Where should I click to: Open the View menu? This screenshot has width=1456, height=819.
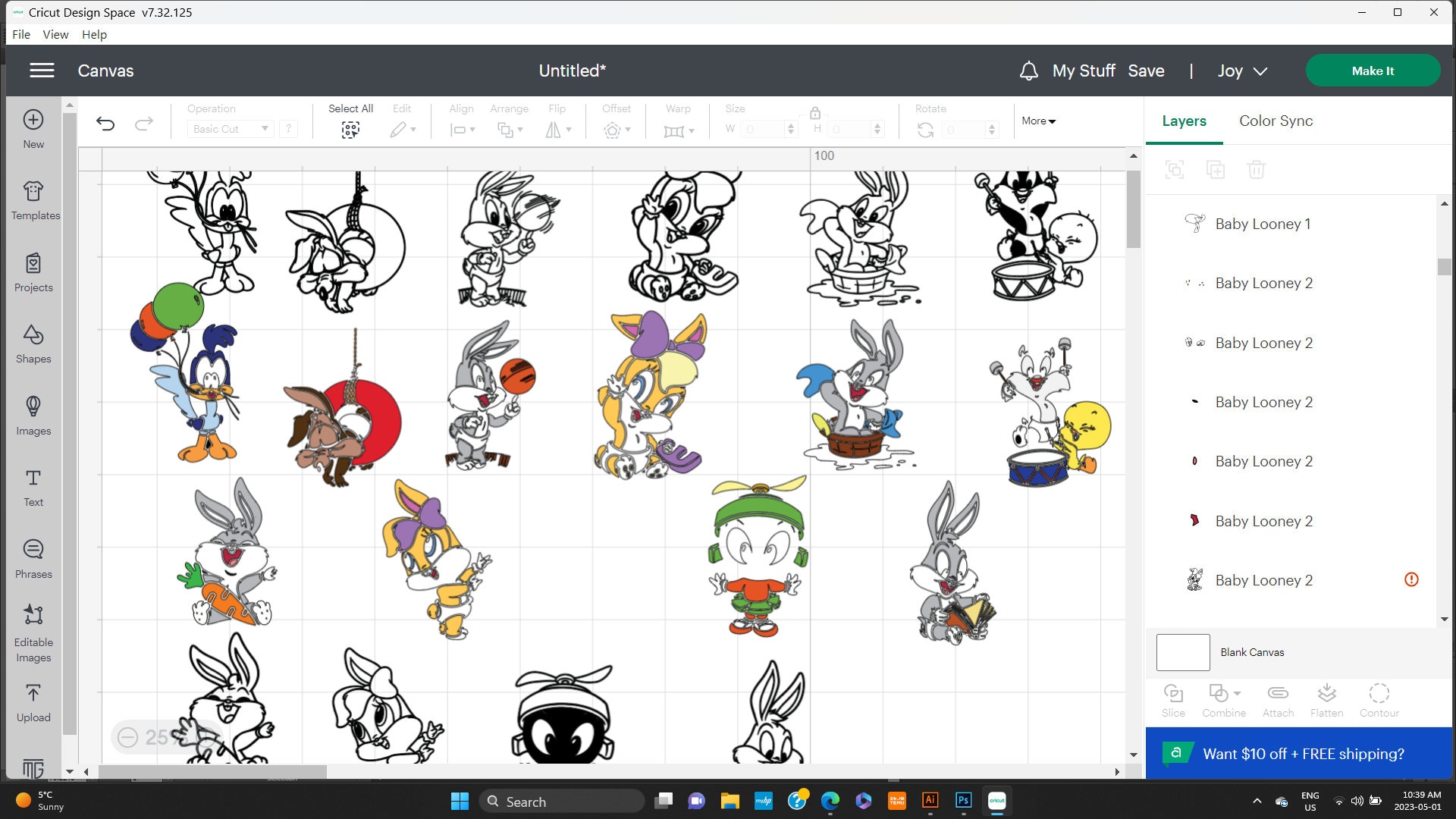(x=55, y=34)
